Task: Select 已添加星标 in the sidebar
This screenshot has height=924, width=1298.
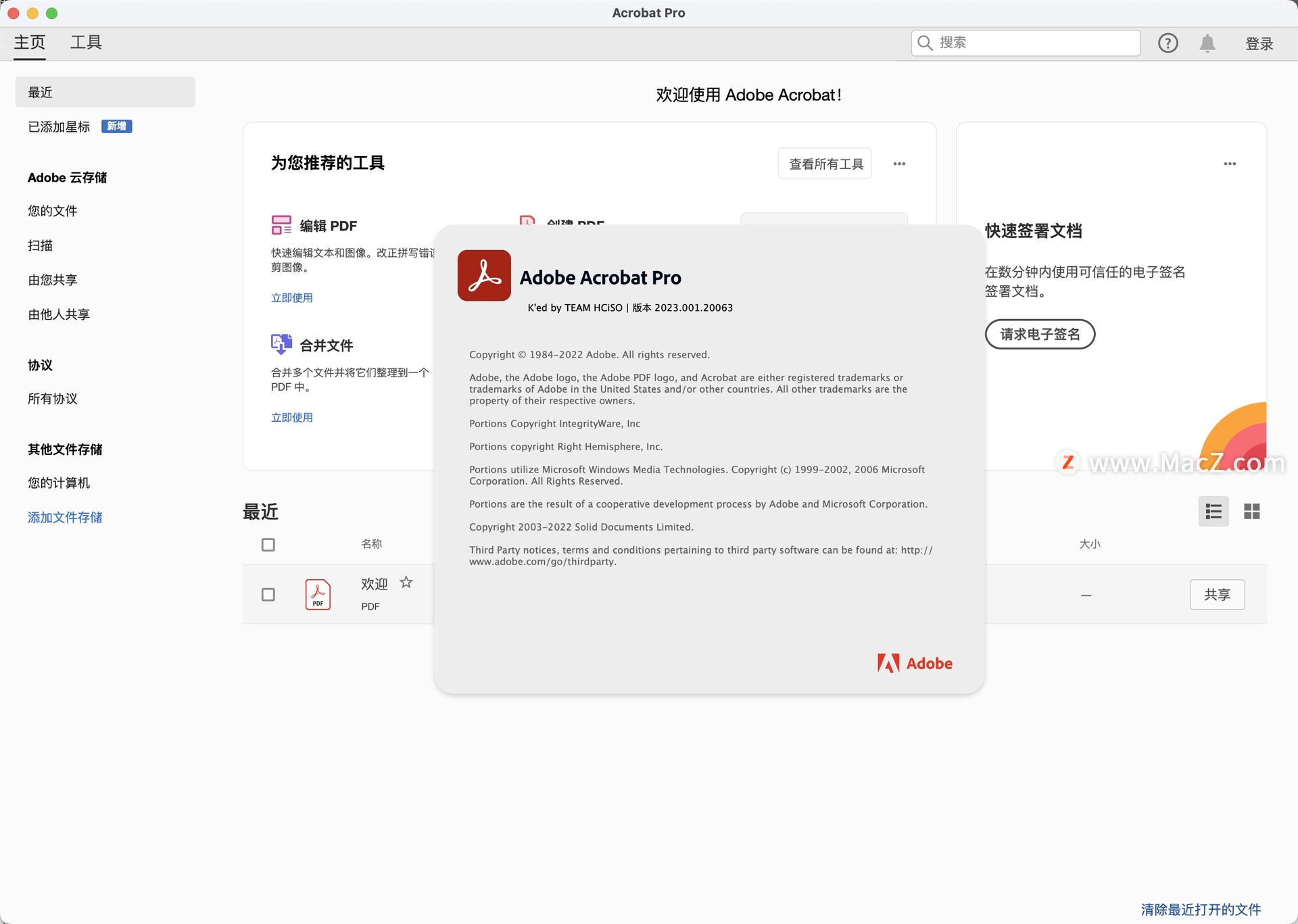Action: click(59, 126)
